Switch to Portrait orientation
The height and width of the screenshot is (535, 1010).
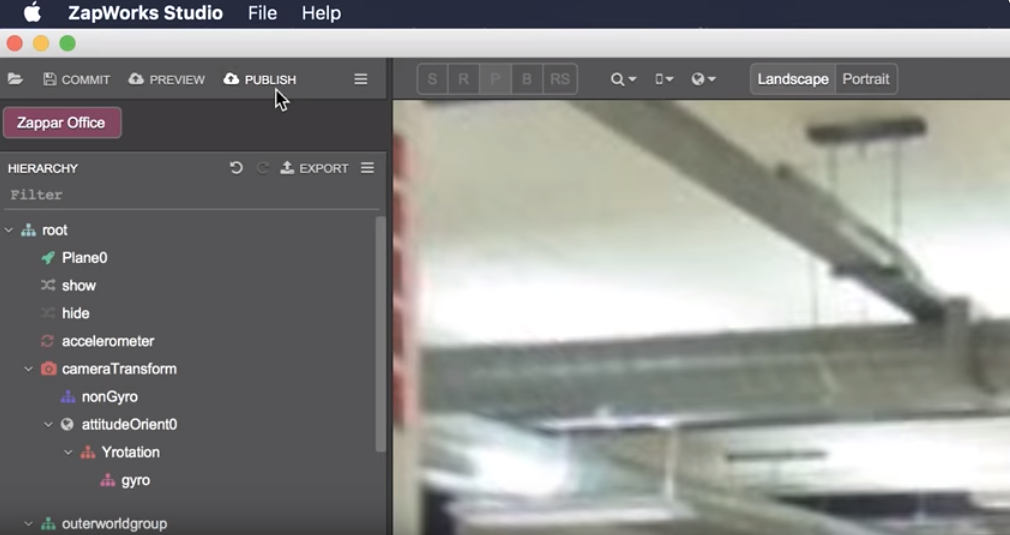866,79
